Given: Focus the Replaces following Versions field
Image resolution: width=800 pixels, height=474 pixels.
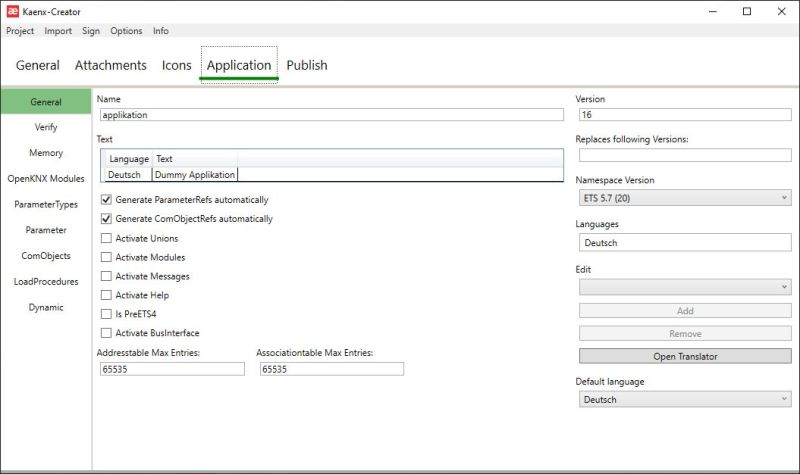Looking at the screenshot, I should (x=685, y=155).
